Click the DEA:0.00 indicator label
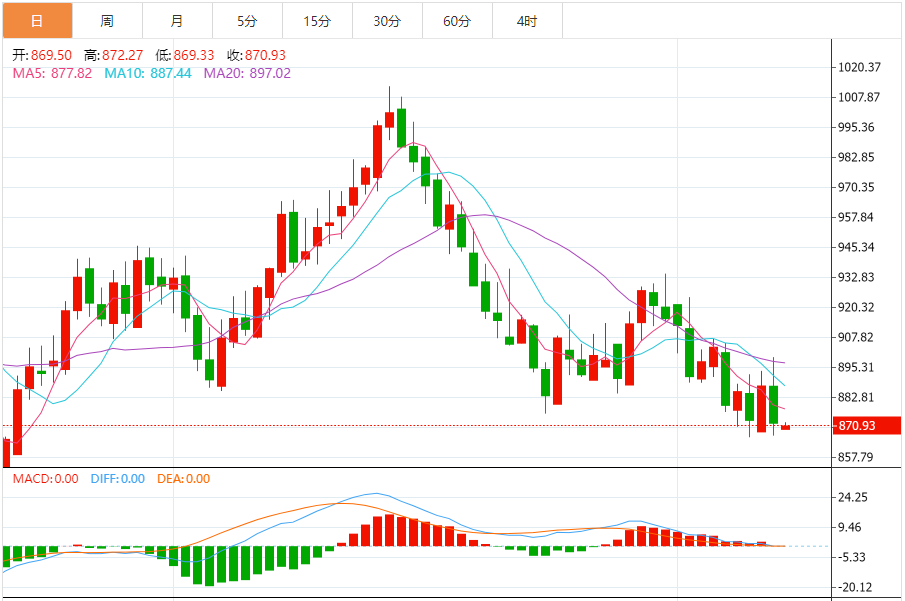This screenshot has height=601, width=905. pos(184,479)
